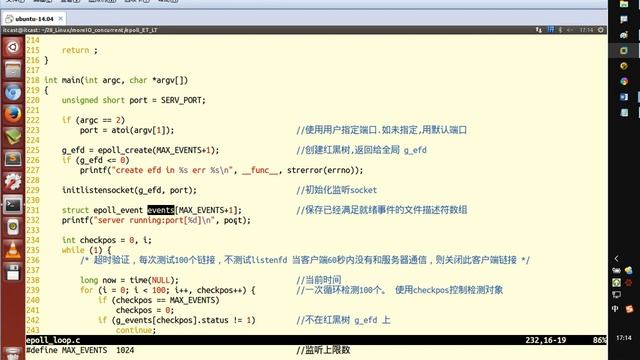The width and height of the screenshot is (640, 360).
Task: Click the int main declaration line
Action: pos(116,80)
